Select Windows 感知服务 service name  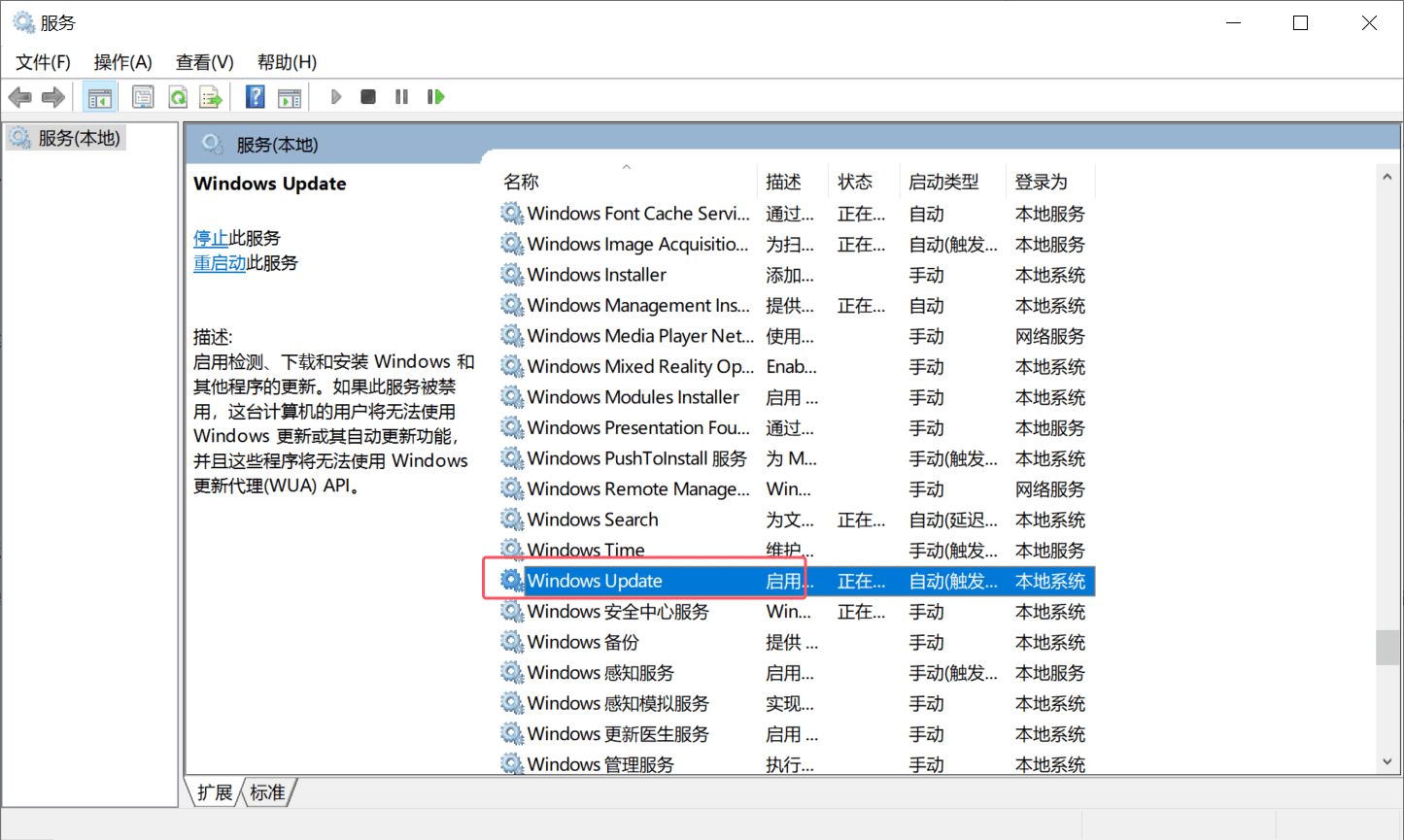pos(600,673)
